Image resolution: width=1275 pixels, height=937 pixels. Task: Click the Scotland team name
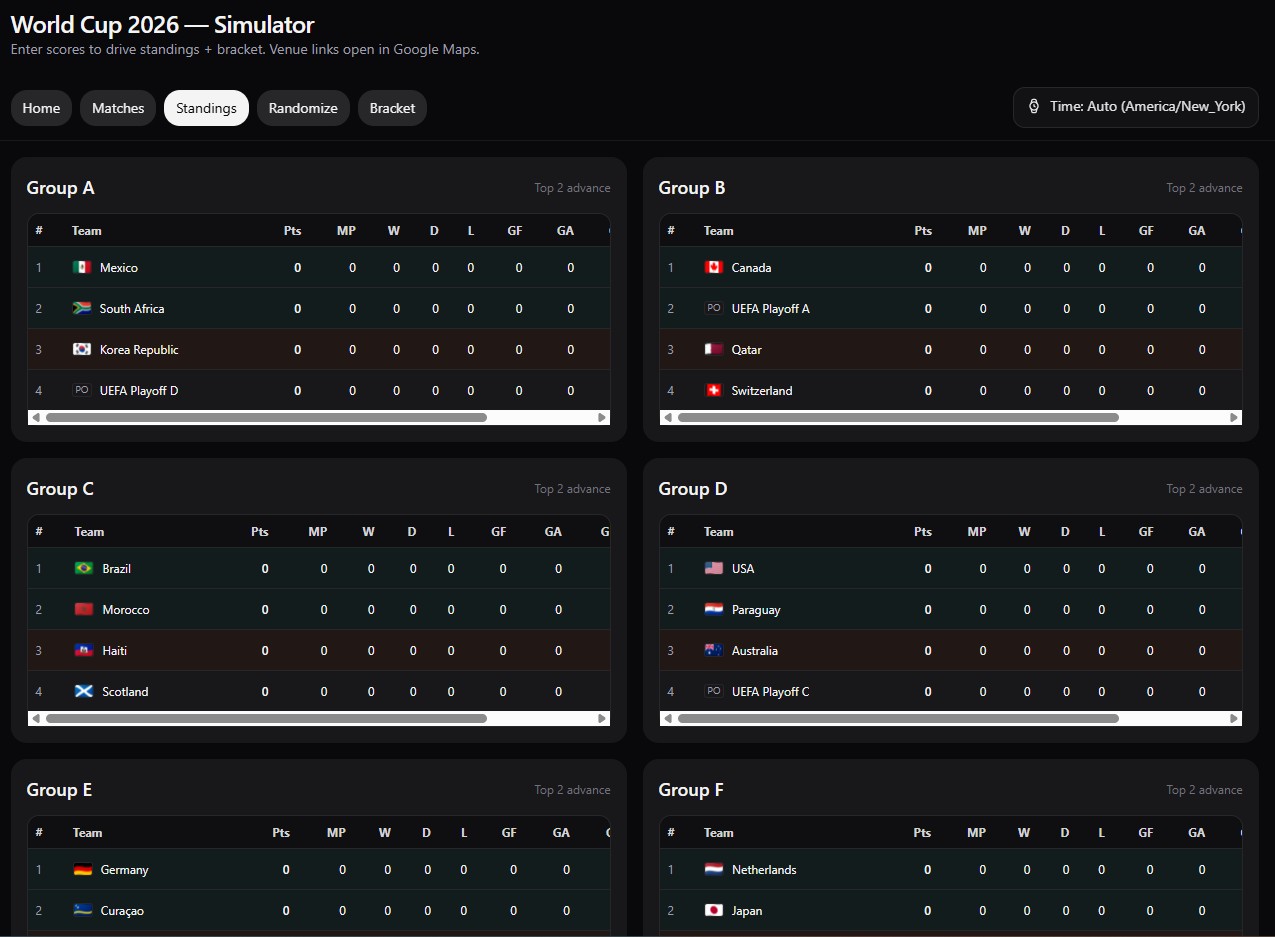(x=125, y=691)
